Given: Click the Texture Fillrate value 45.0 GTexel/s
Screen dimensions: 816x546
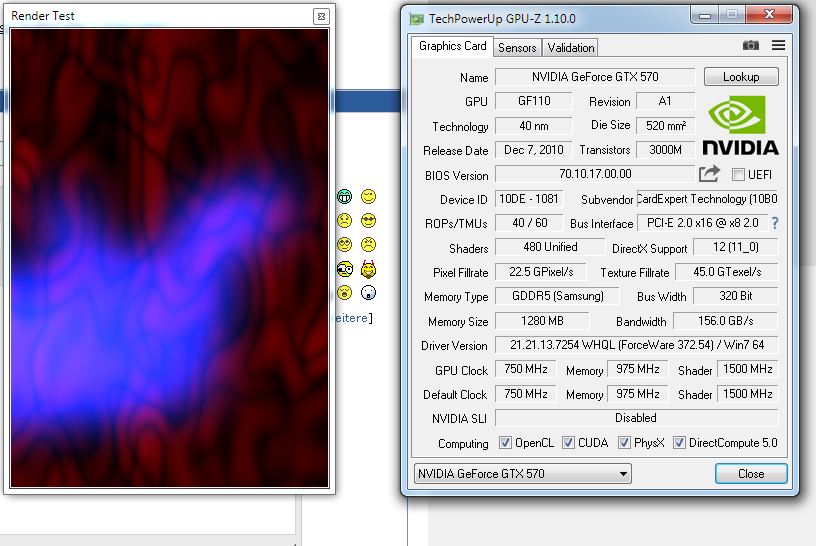Looking at the screenshot, I should tap(726, 272).
